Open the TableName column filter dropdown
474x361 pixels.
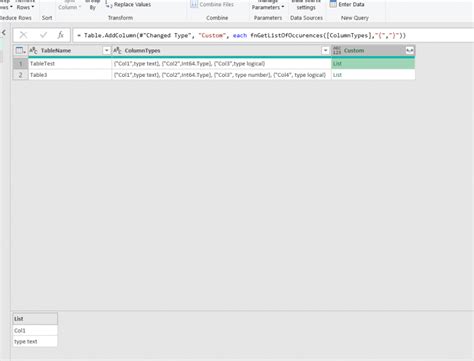(106, 51)
